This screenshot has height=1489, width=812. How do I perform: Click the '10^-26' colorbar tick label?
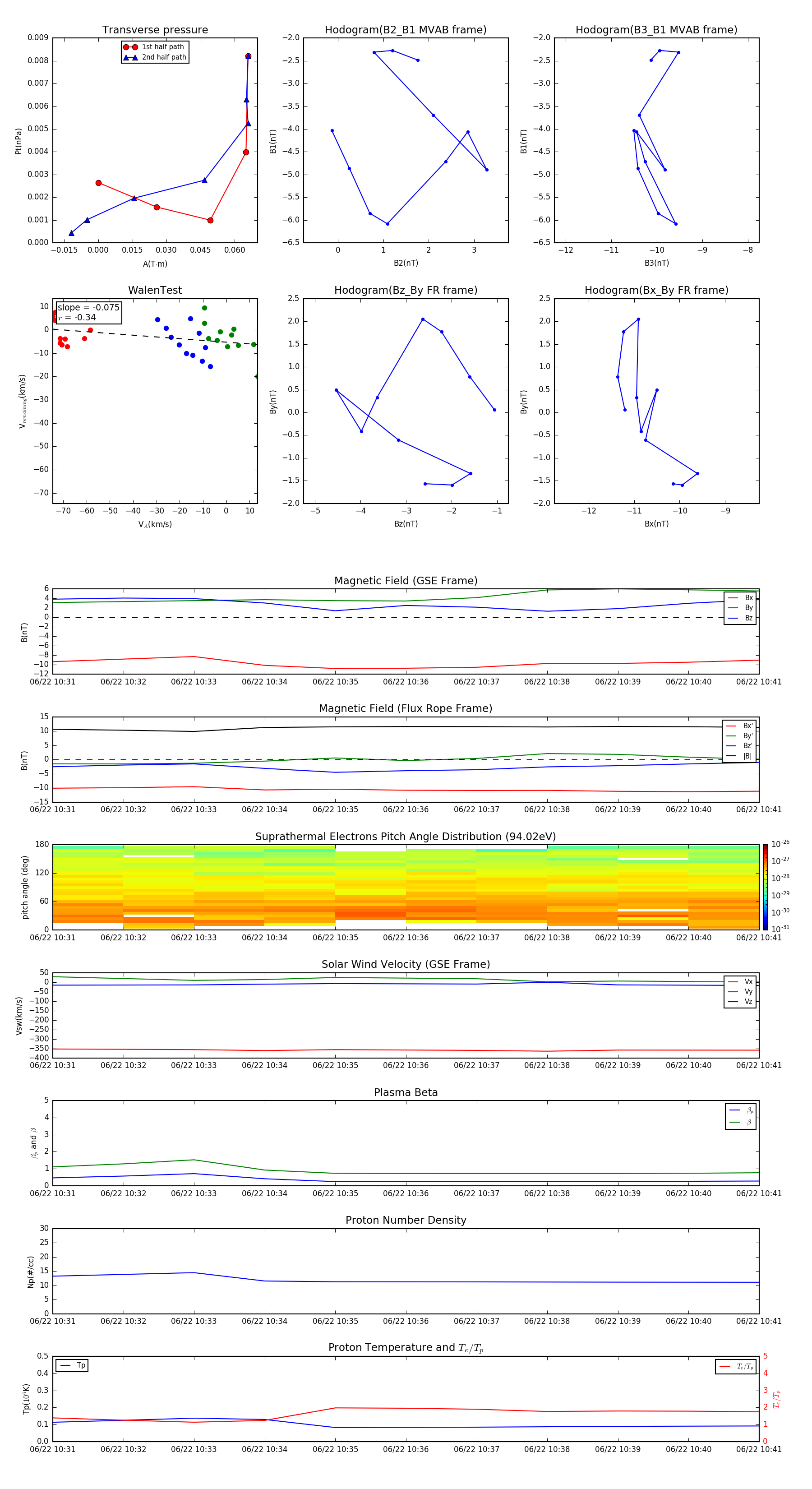pyautogui.click(x=780, y=844)
